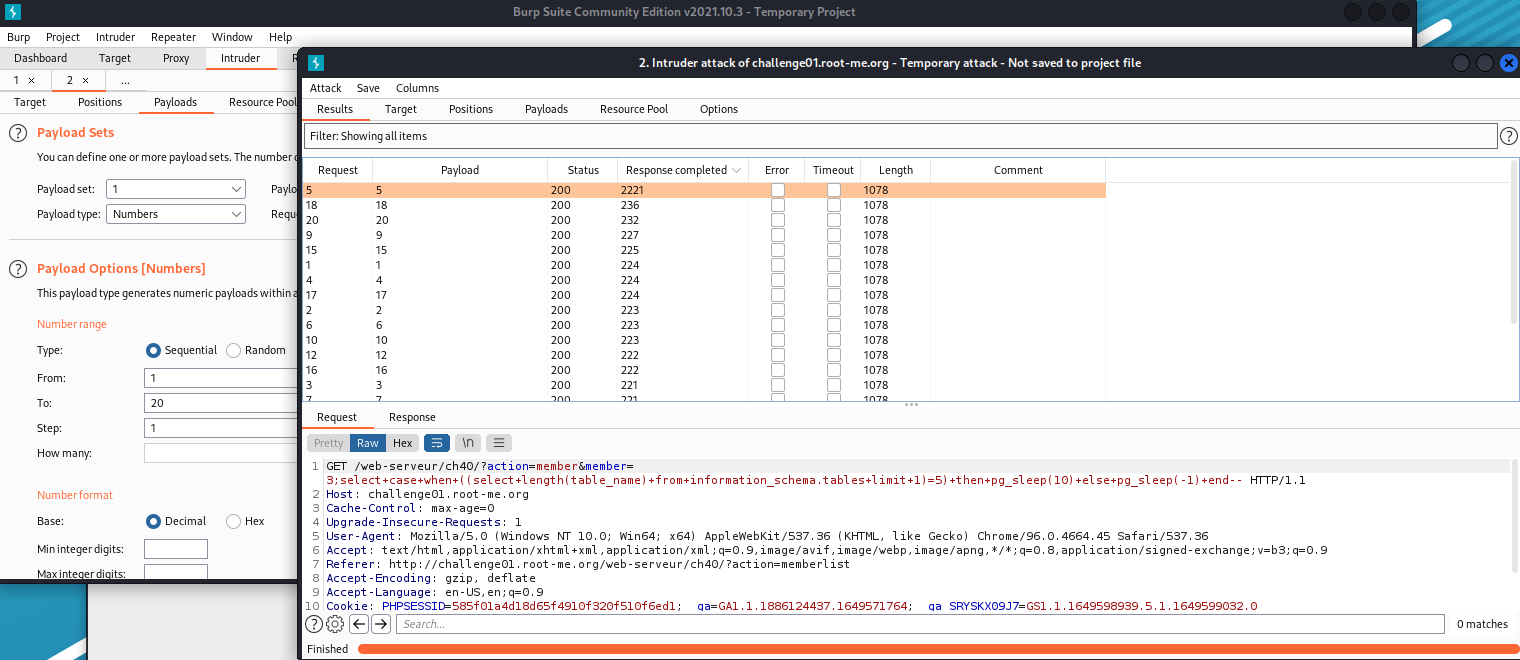Select the Sequential number type radio

153,351
